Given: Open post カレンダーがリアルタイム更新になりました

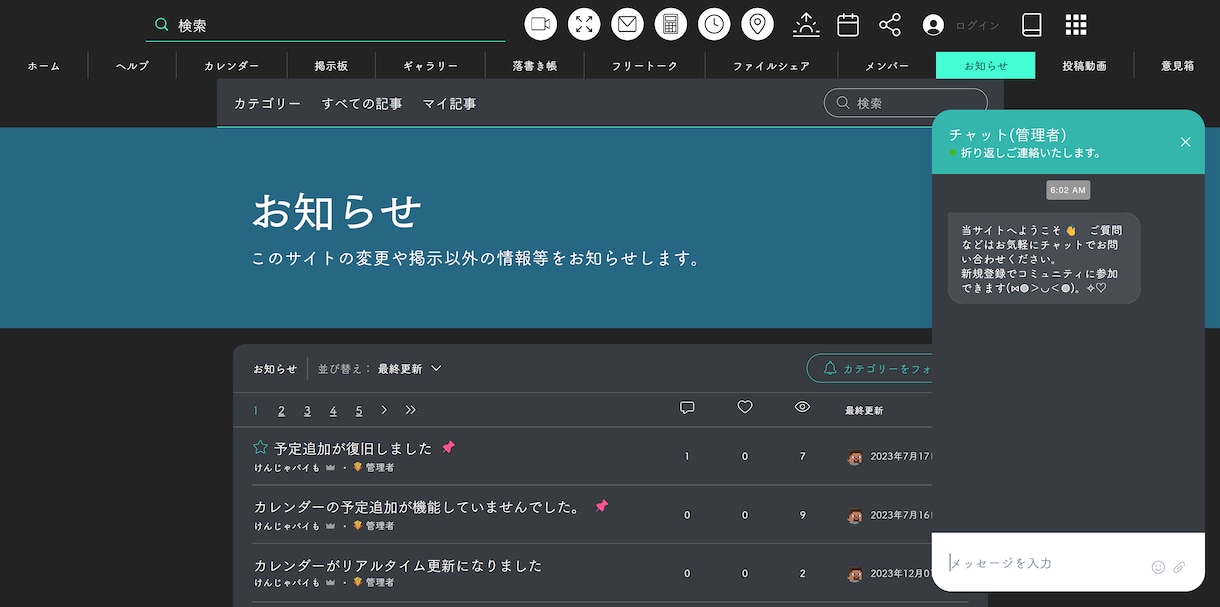Looking at the screenshot, I should pos(398,565).
